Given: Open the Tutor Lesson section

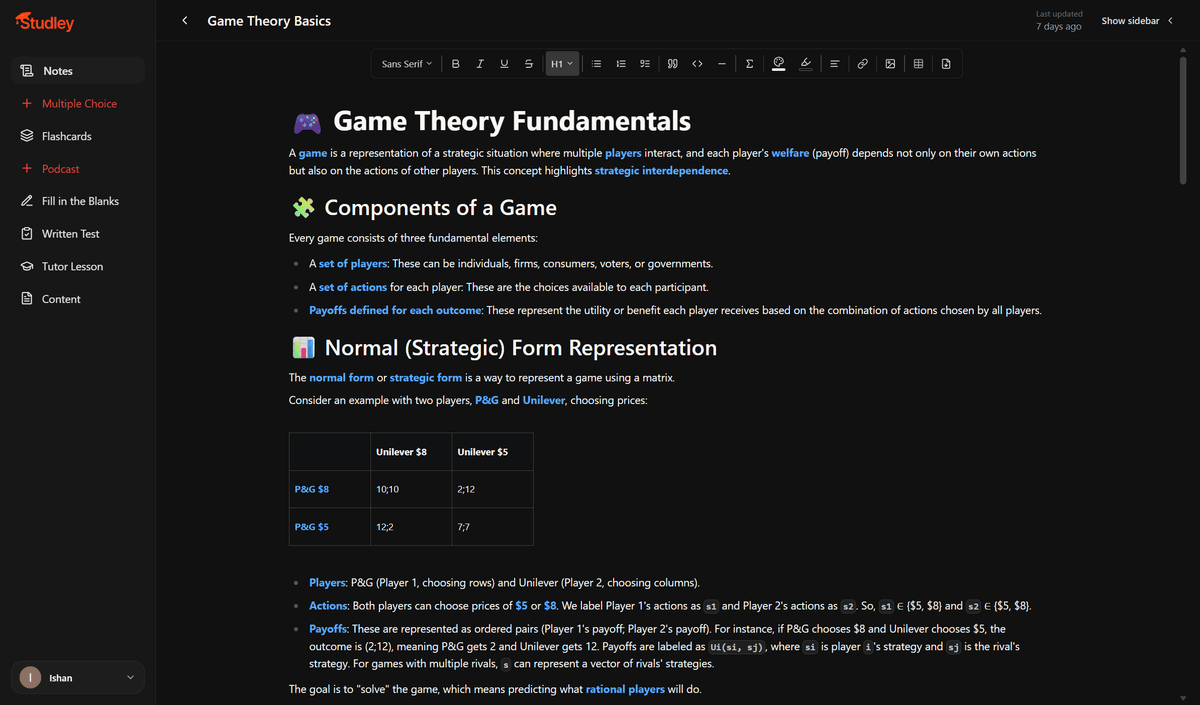Looking at the screenshot, I should [78, 267].
